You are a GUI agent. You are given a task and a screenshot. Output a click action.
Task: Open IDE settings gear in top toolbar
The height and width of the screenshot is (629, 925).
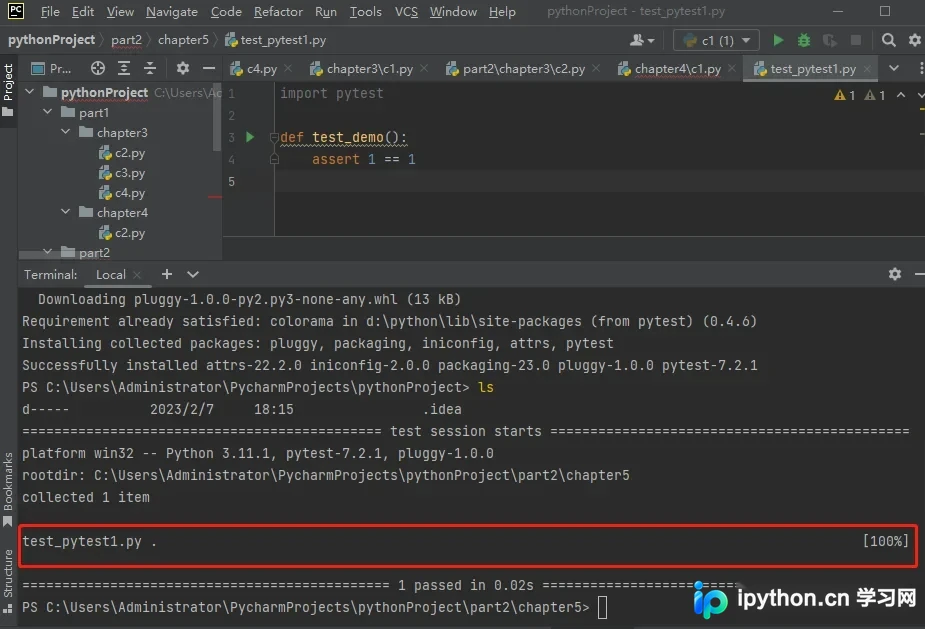click(x=914, y=40)
